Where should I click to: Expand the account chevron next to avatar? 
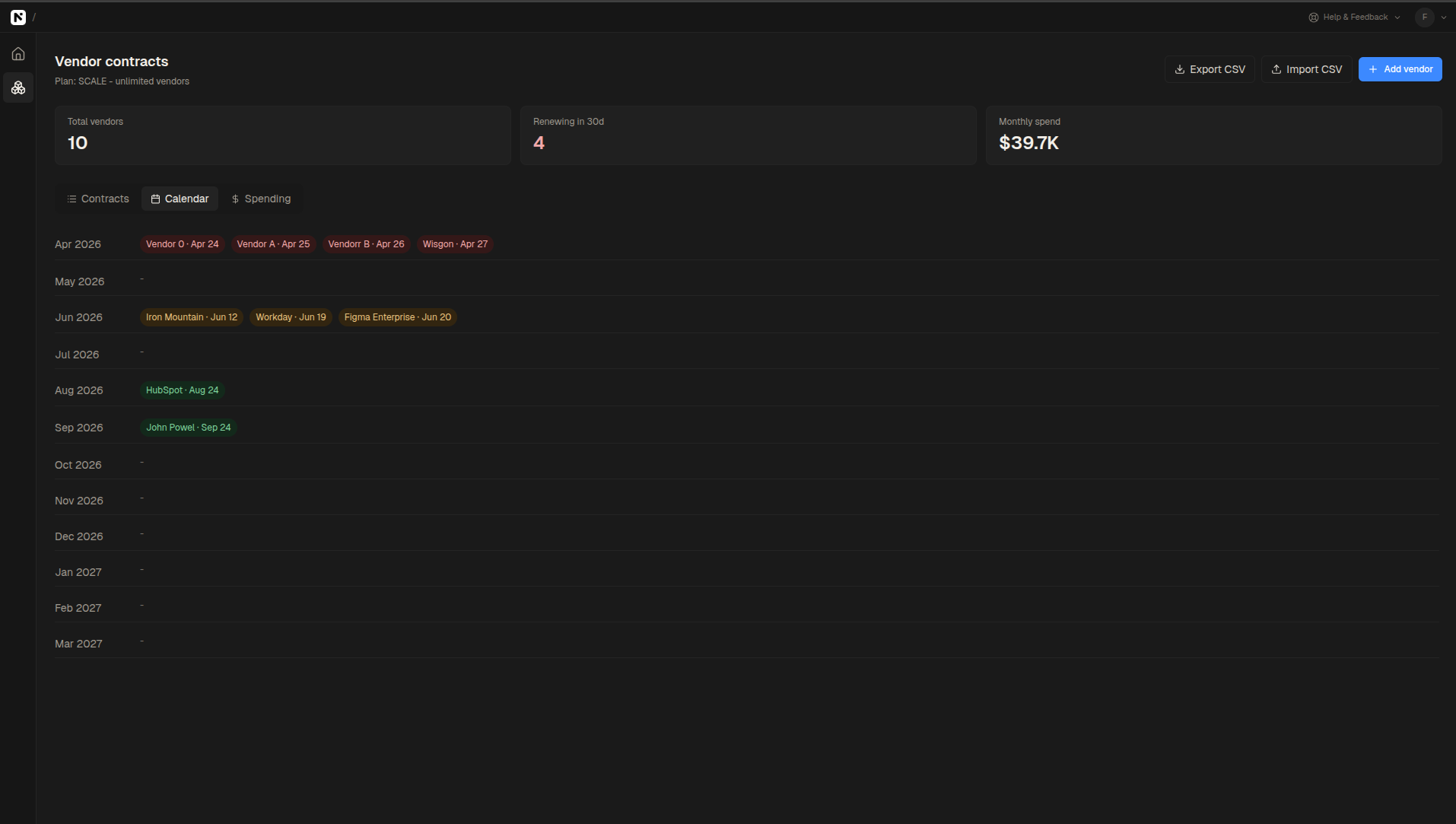click(1444, 17)
